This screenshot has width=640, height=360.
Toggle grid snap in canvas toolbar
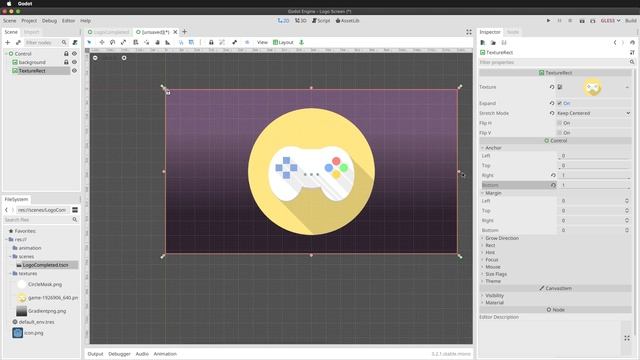point(191,42)
